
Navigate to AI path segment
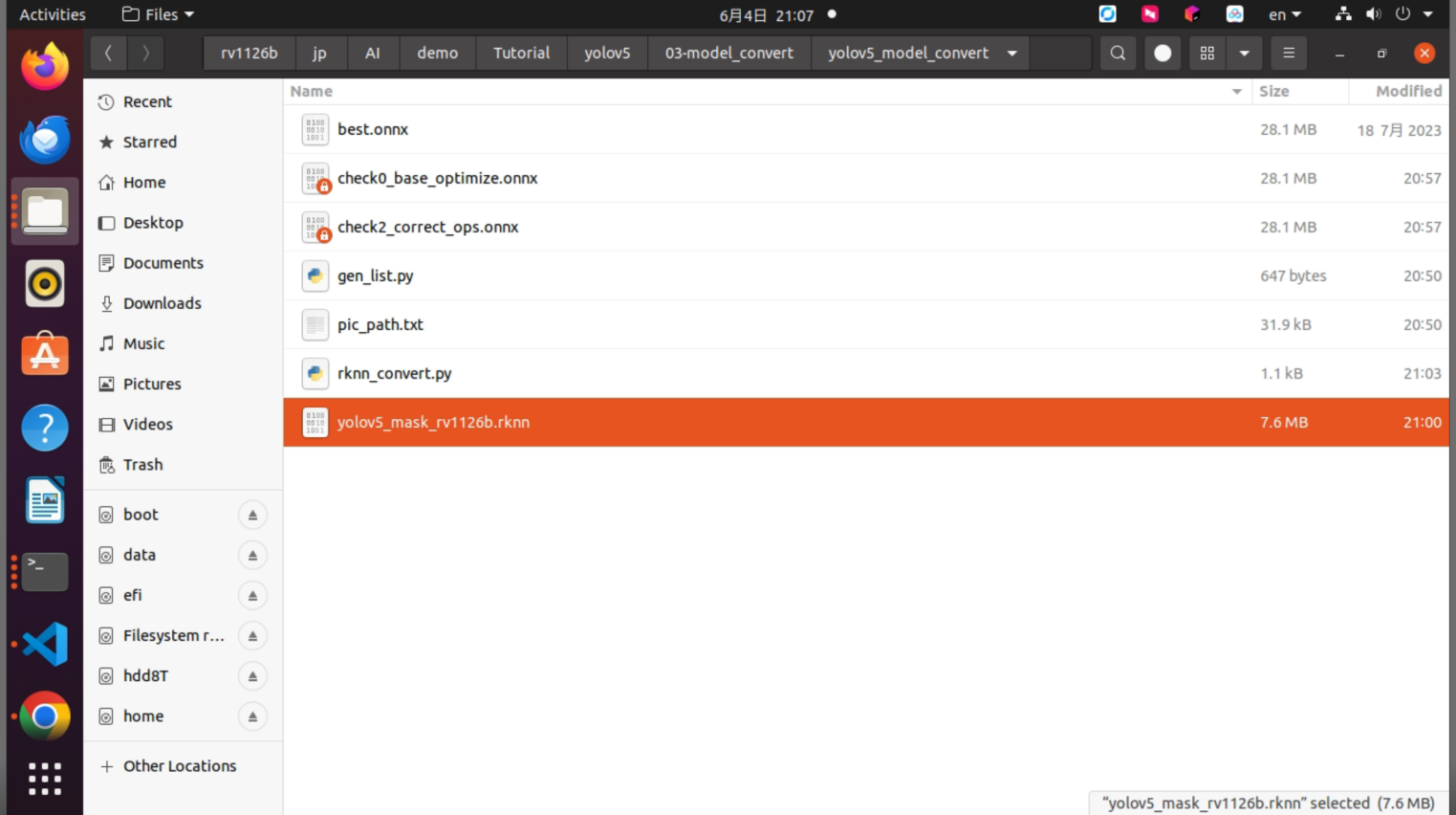373,54
